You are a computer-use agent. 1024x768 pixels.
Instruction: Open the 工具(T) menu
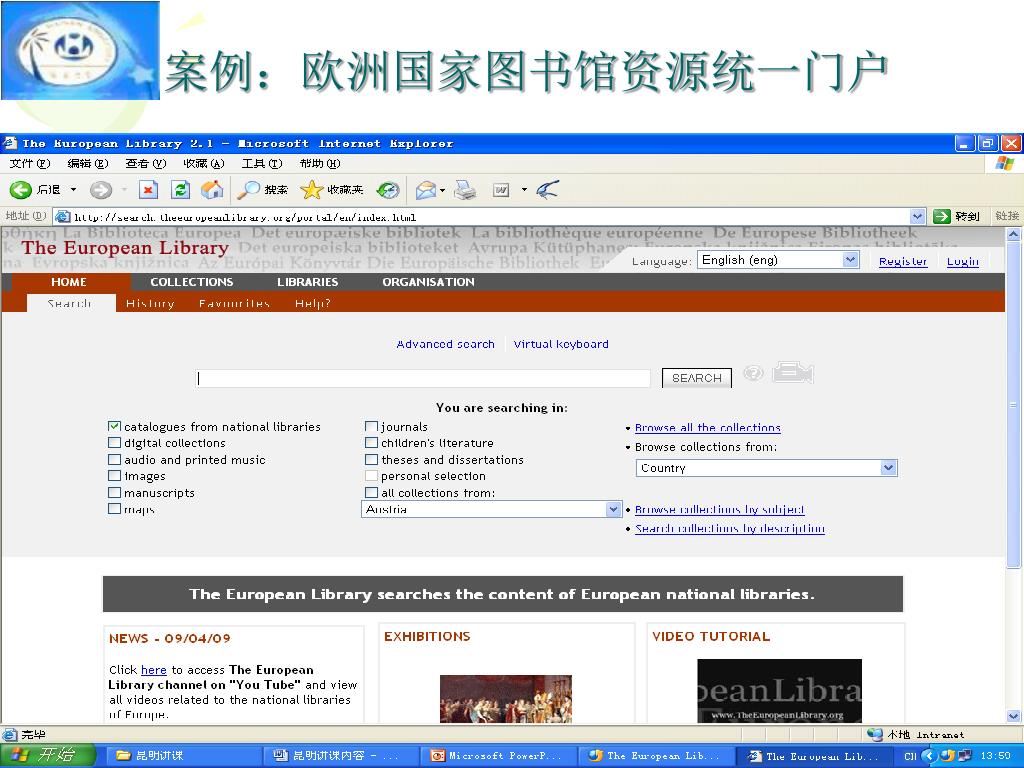pyautogui.click(x=262, y=163)
